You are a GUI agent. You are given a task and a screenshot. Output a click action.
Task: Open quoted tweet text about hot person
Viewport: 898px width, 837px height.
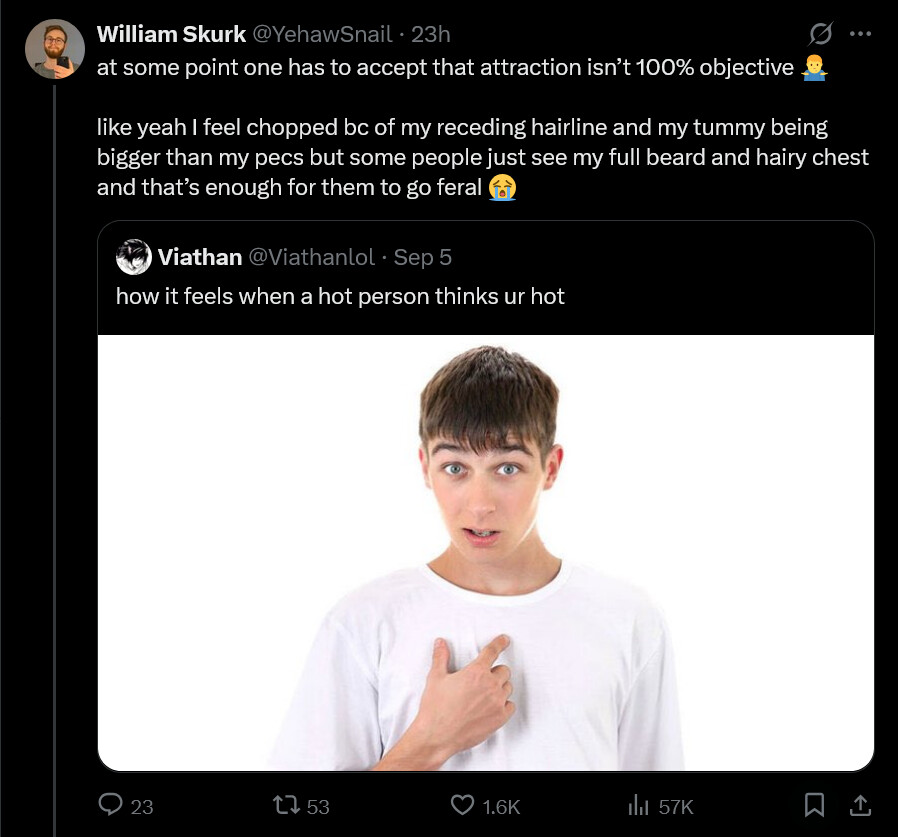(x=340, y=296)
